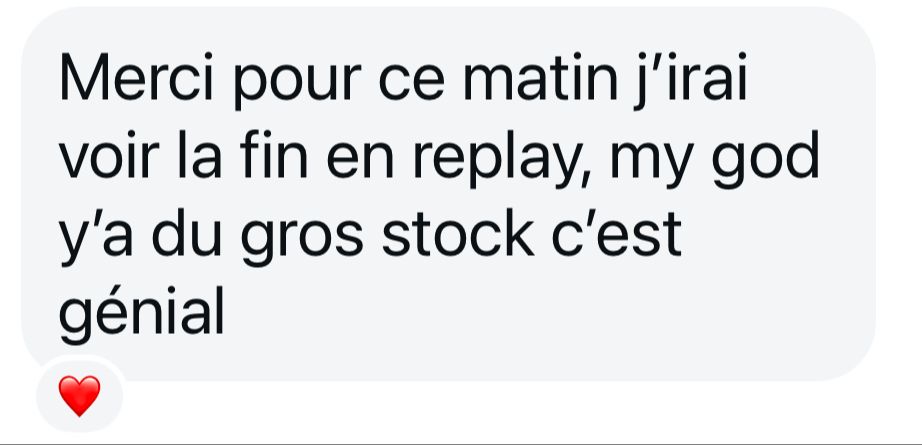This screenshot has width=922, height=445.
Task: Click the word "y'a" on the third line
Action: coord(96,238)
